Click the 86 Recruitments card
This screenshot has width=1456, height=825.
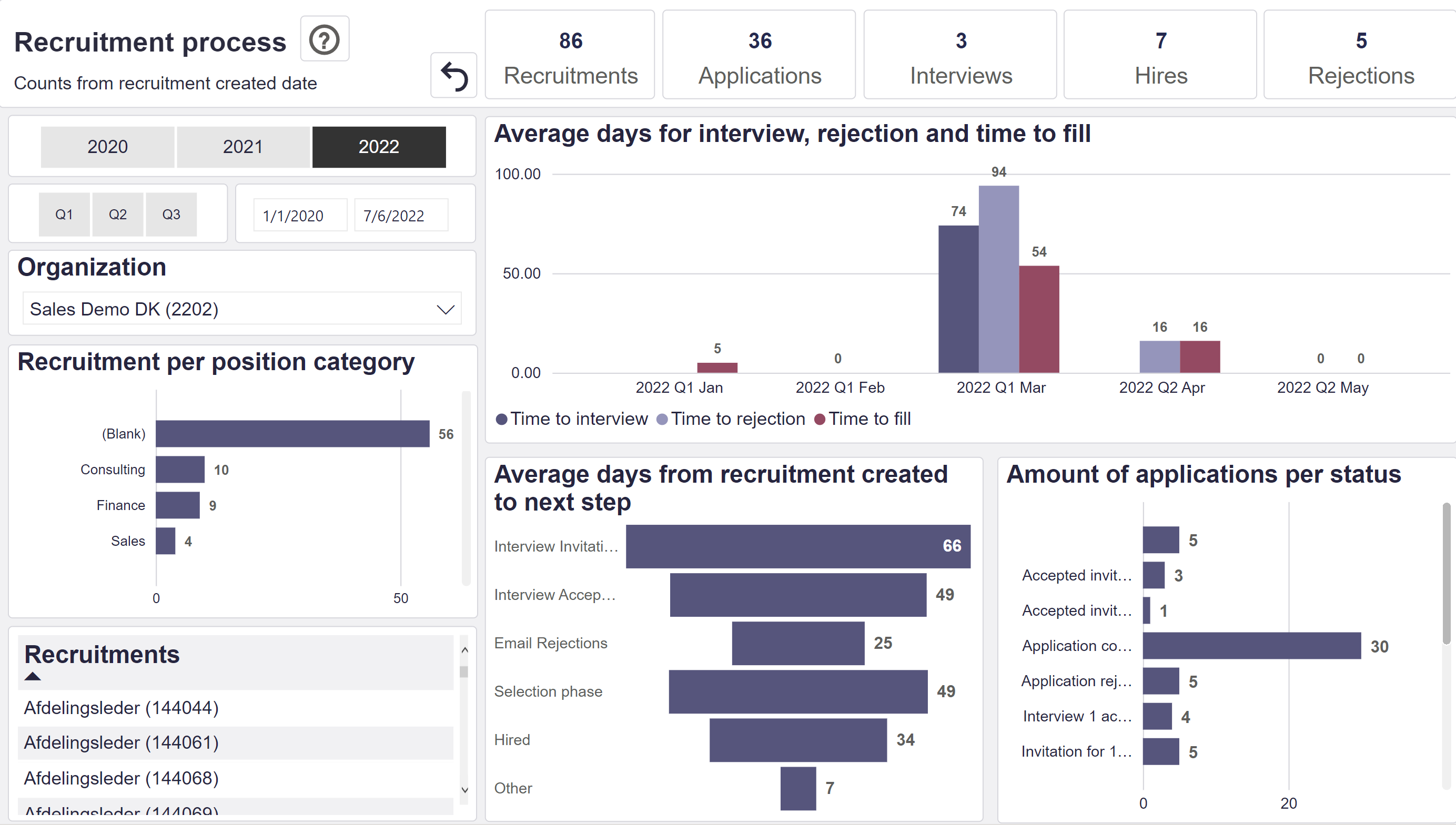(x=570, y=55)
